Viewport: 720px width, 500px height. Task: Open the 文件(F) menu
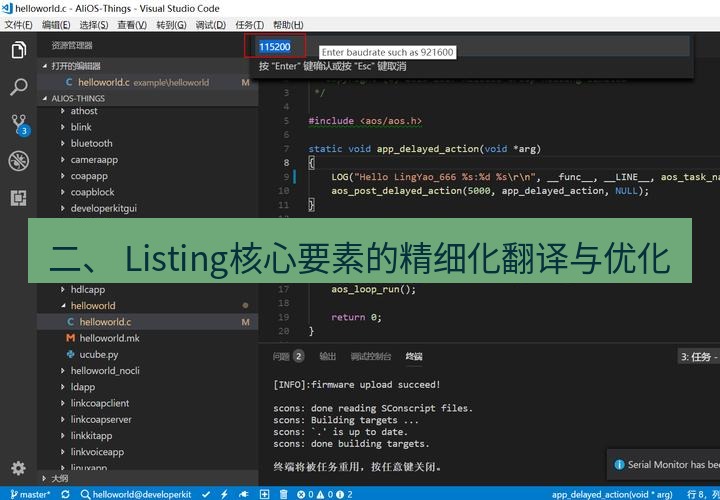(18, 25)
